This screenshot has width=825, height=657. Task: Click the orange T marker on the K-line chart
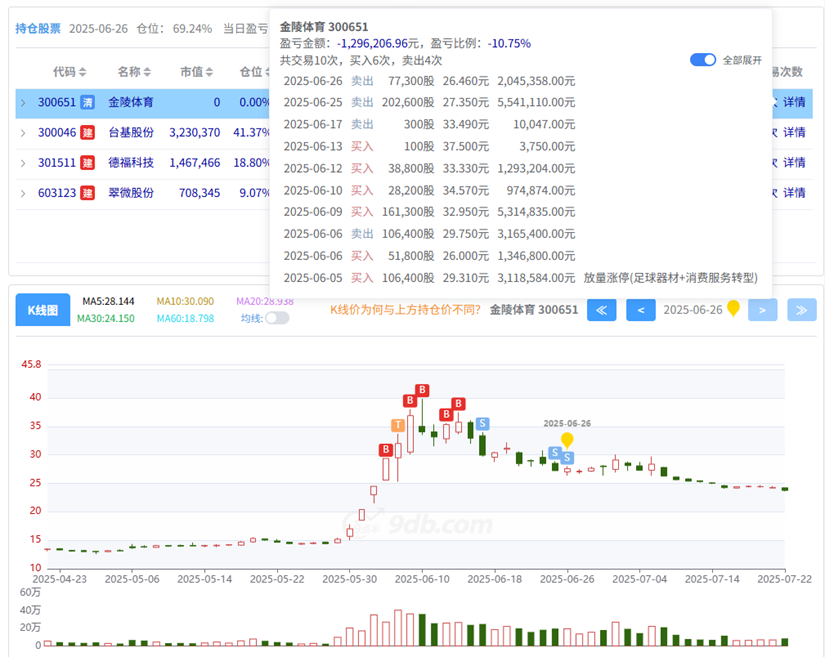pos(398,425)
